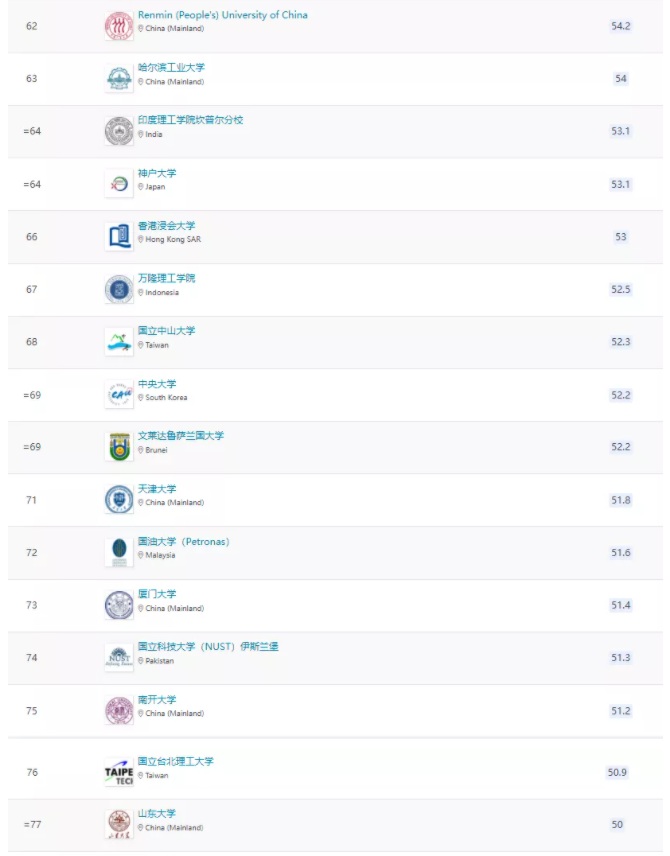
Task: Open the 南开大学 university link
Action: tap(157, 700)
